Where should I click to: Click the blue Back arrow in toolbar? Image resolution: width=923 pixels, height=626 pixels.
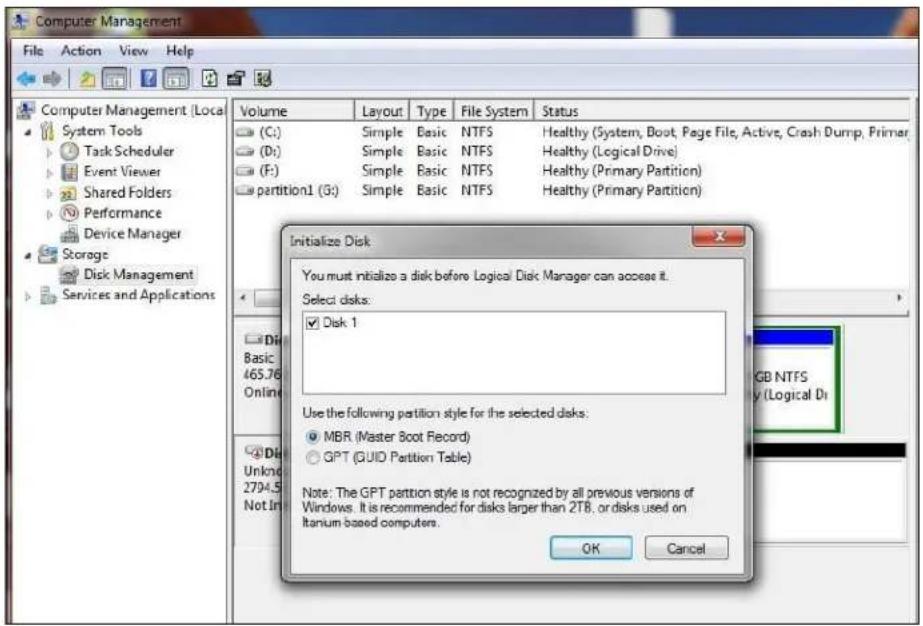pos(26,78)
